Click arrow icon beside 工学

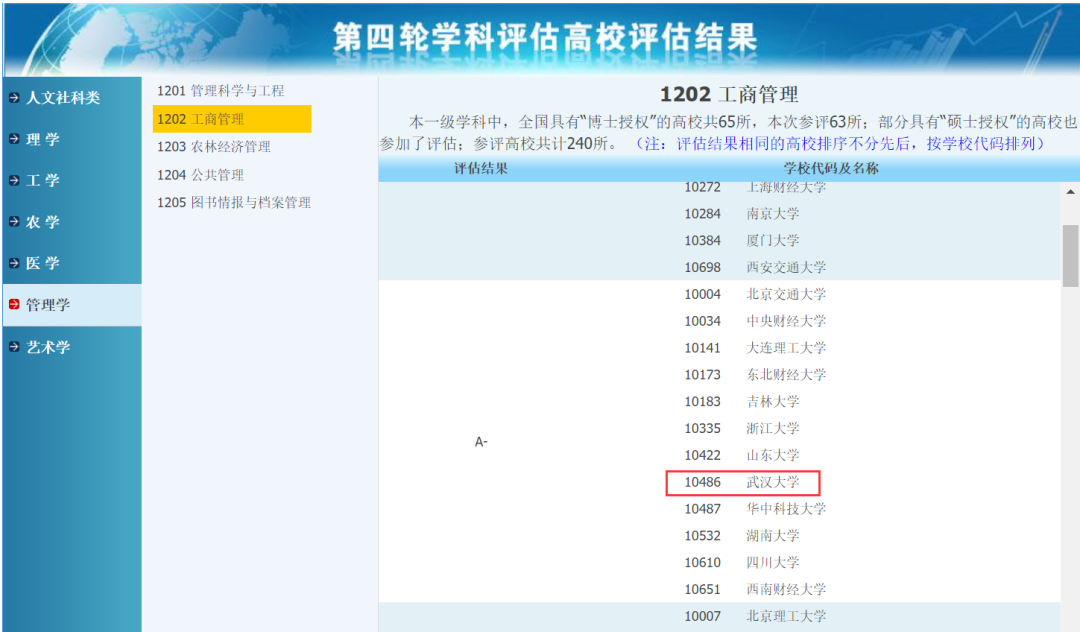click(14, 180)
